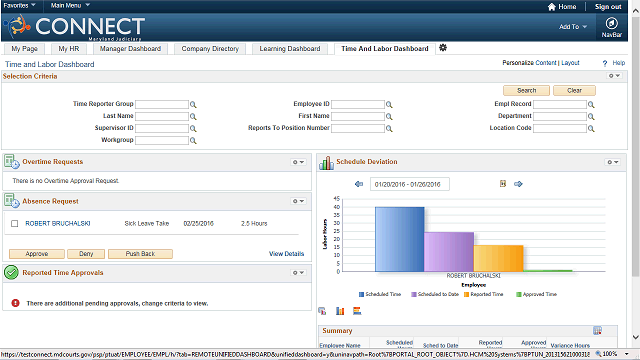Open Absence Request pagelet options menu
This screenshot has width=640, height=360.
[298, 201]
